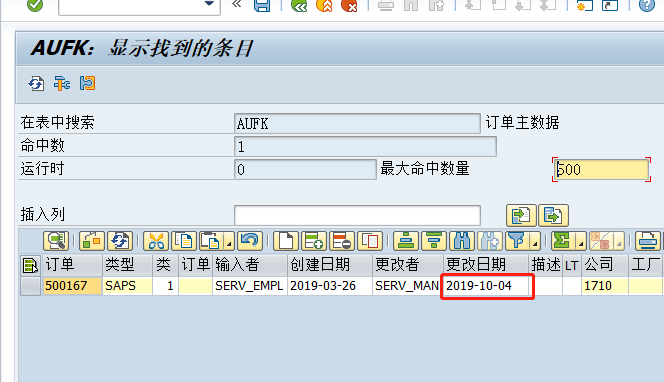Click the Details magnifier icon in ALV toolbar
The width and height of the screenshot is (664, 382).
coord(56,241)
